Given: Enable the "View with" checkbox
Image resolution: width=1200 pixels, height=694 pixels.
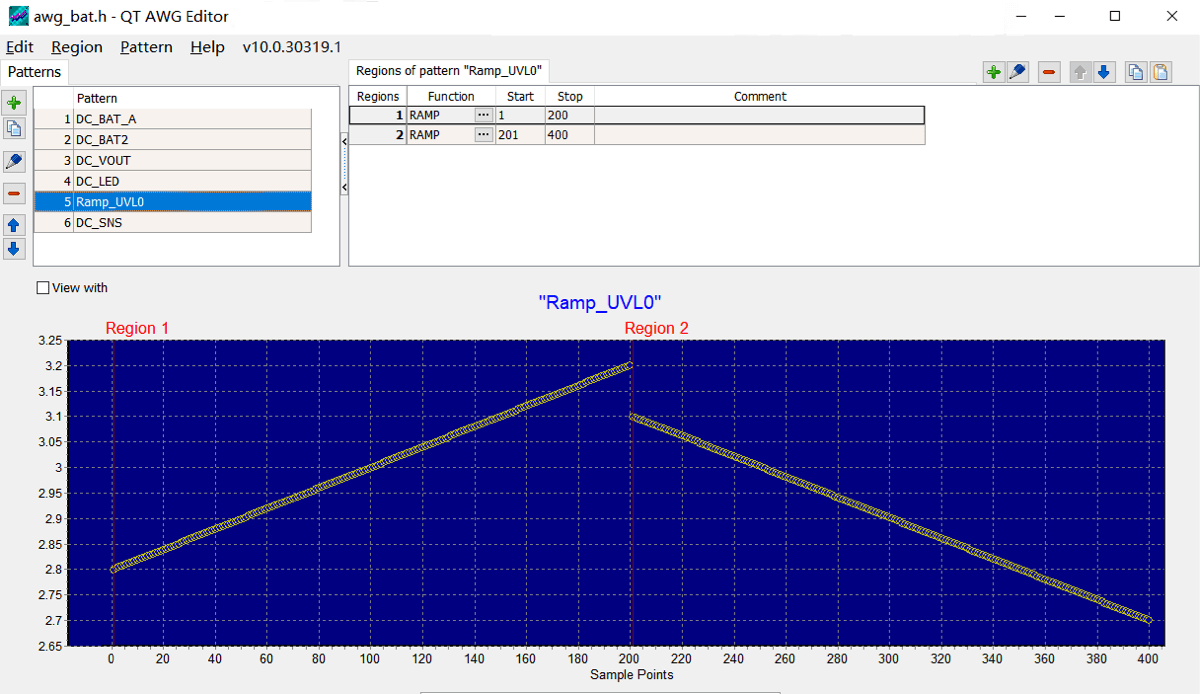Looking at the screenshot, I should point(42,288).
